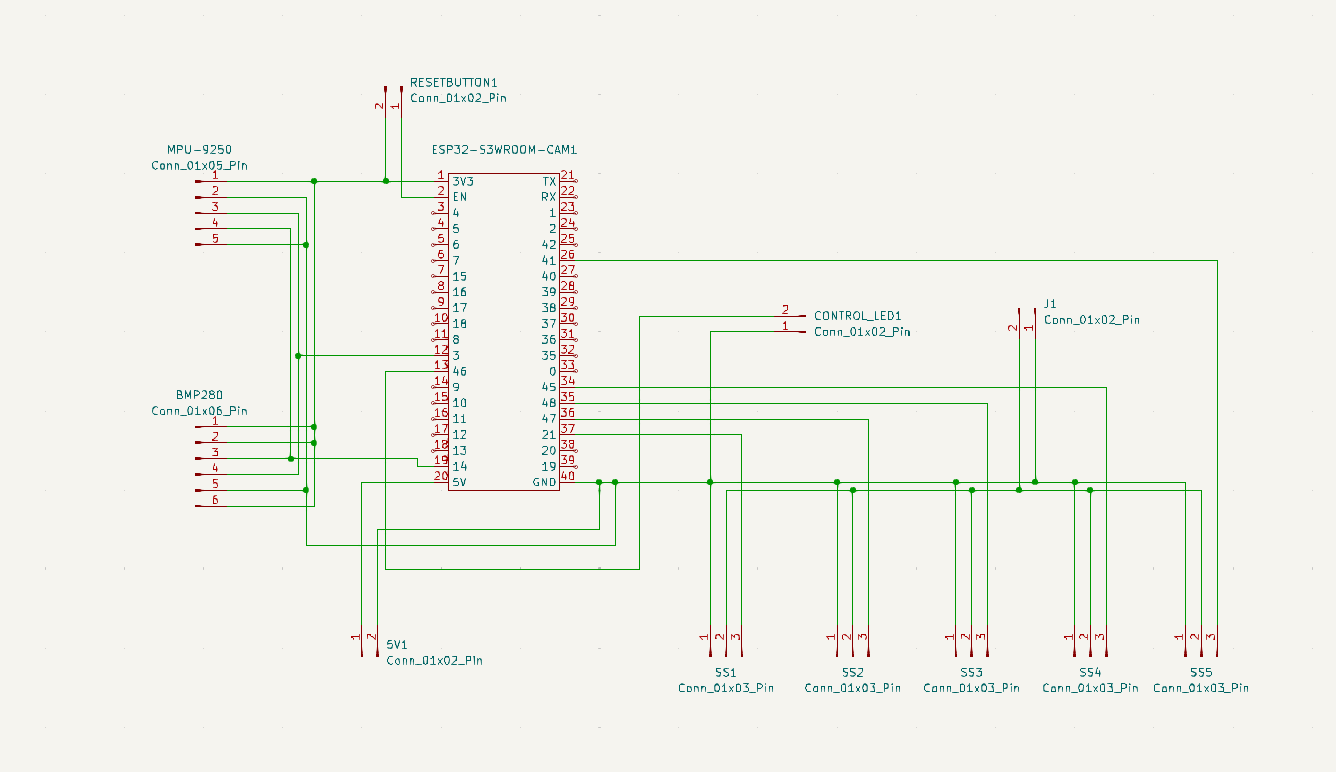
Task: Select the Conn_01x06_Pin value under BMP280
Action: 199,411
